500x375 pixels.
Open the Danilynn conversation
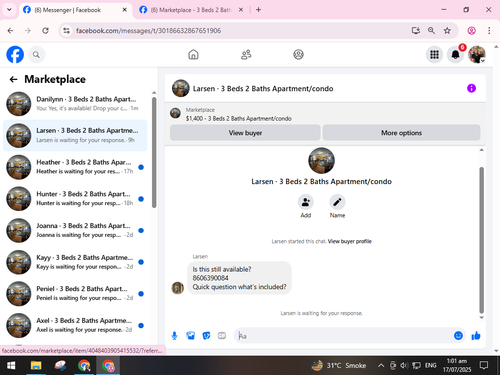coord(75,104)
